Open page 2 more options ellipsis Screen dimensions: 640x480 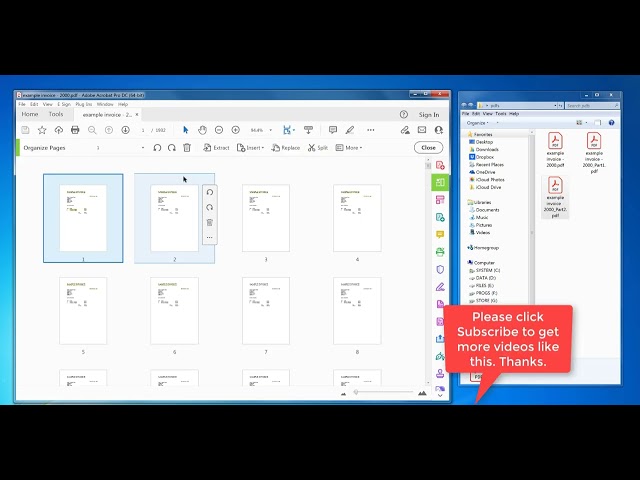point(210,238)
